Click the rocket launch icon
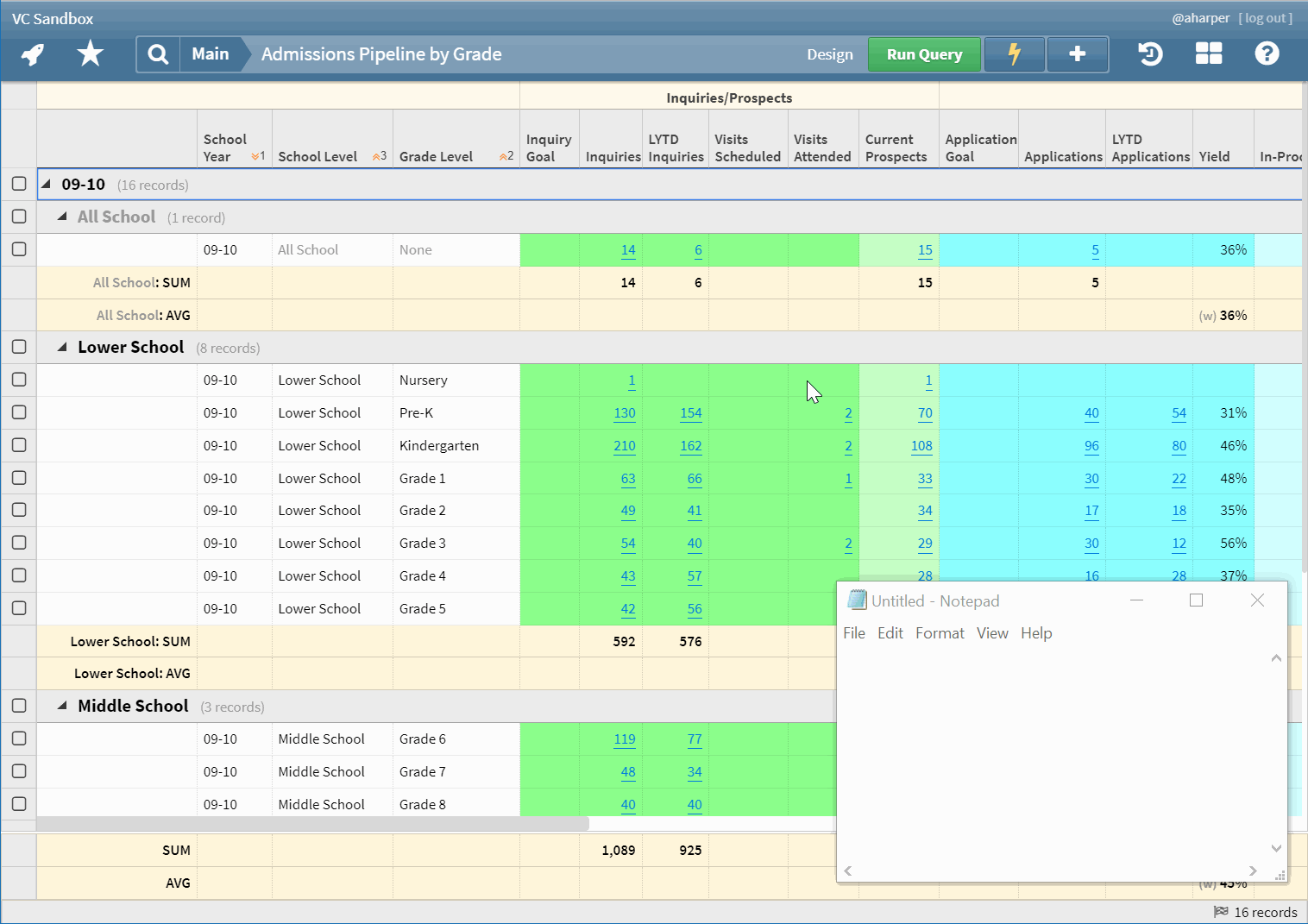 (33, 54)
